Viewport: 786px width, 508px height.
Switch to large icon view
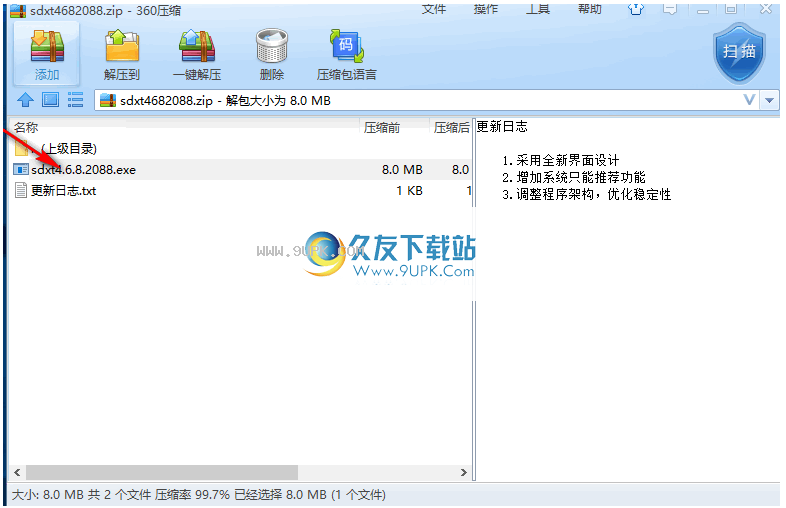coord(50,100)
